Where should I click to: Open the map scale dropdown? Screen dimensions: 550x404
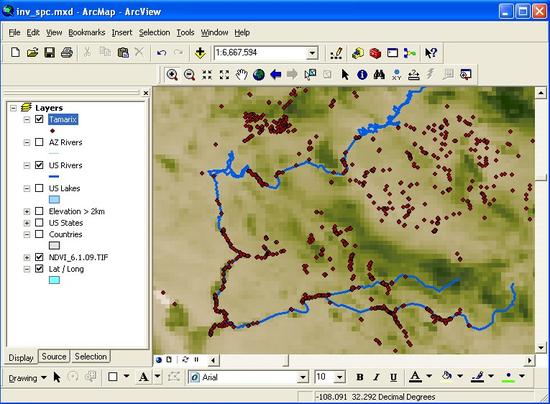[312, 53]
